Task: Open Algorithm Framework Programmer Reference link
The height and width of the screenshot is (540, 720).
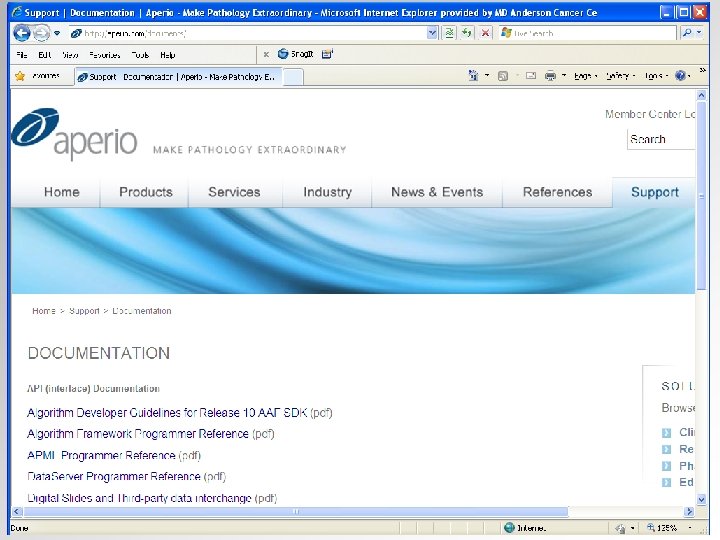Action: (138, 433)
